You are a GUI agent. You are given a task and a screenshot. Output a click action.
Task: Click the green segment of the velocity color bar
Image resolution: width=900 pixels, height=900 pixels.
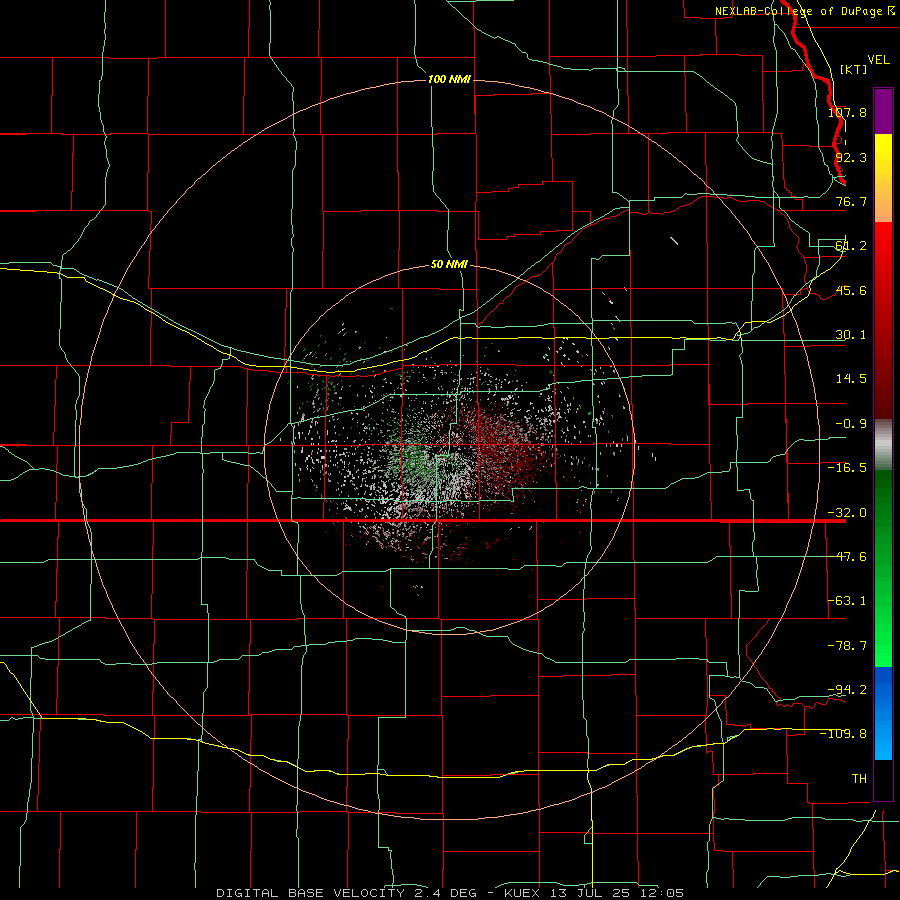coord(883,568)
